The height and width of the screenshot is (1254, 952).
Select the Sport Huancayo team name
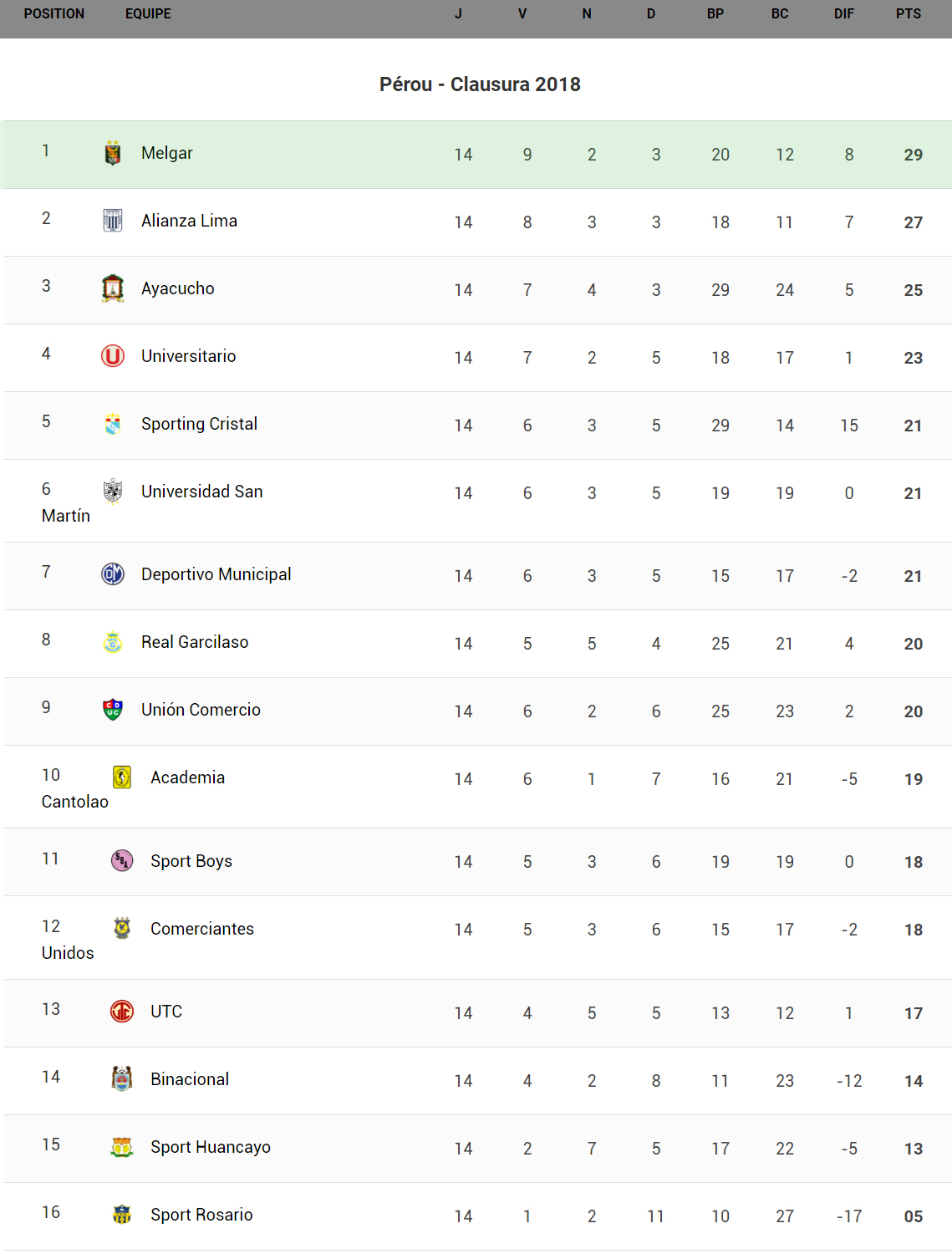pyautogui.click(x=211, y=1147)
